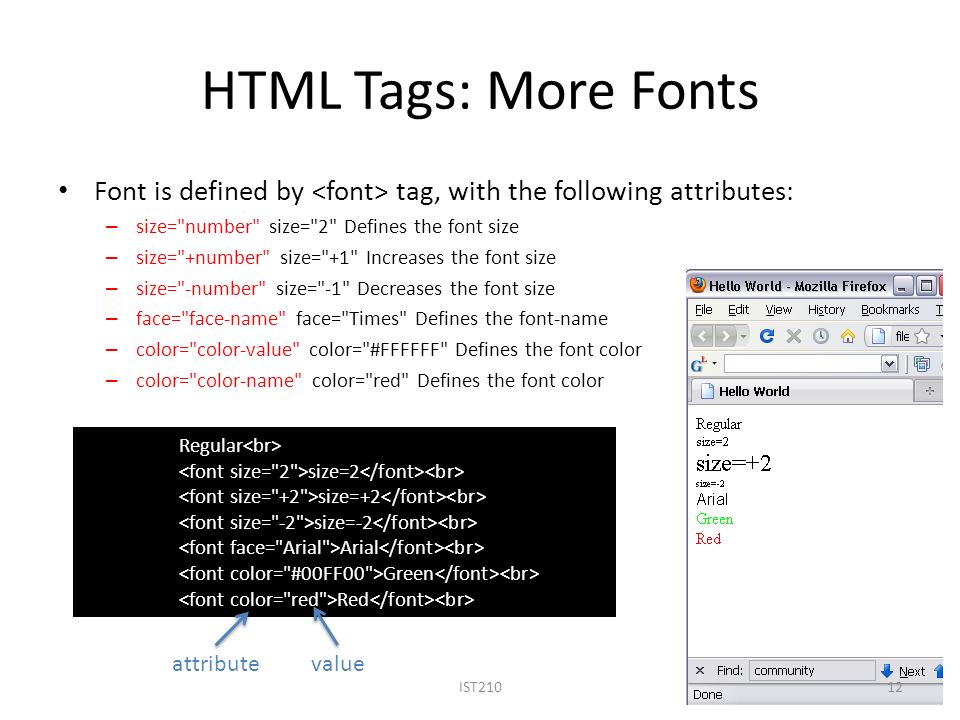
Task: Click the grey Stop loading X icon
Action: click(793, 336)
